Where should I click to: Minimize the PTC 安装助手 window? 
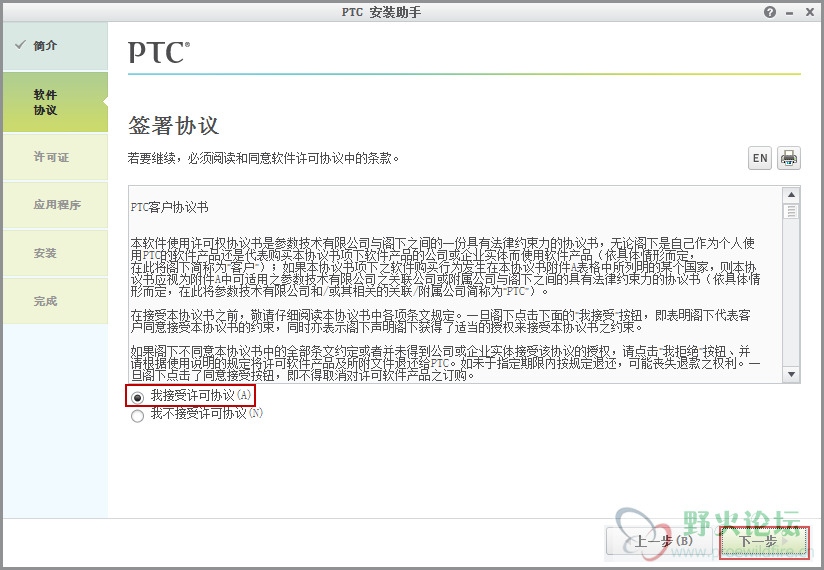tap(789, 13)
